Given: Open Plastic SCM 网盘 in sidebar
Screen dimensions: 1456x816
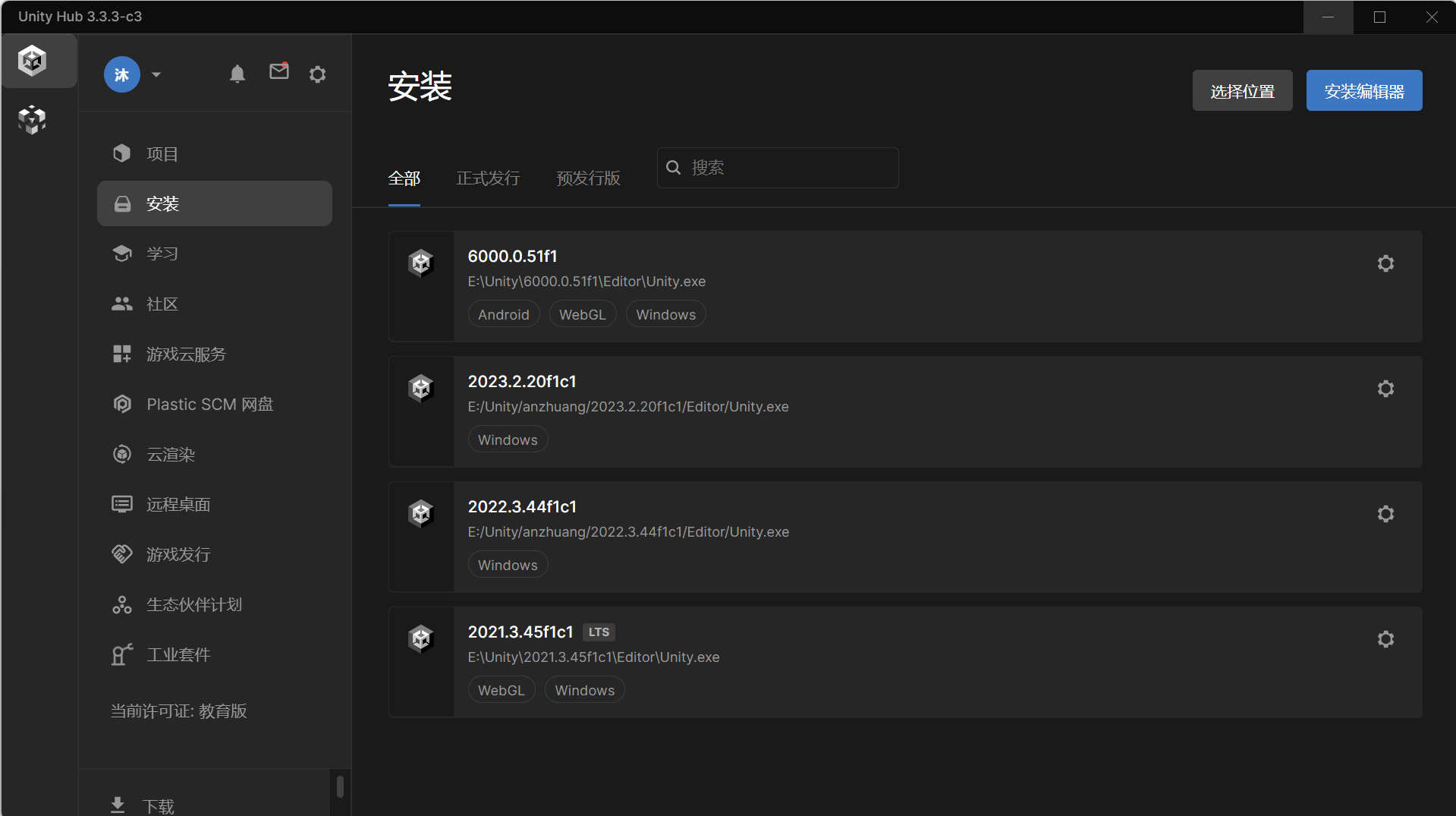Looking at the screenshot, I should point(215,405).
